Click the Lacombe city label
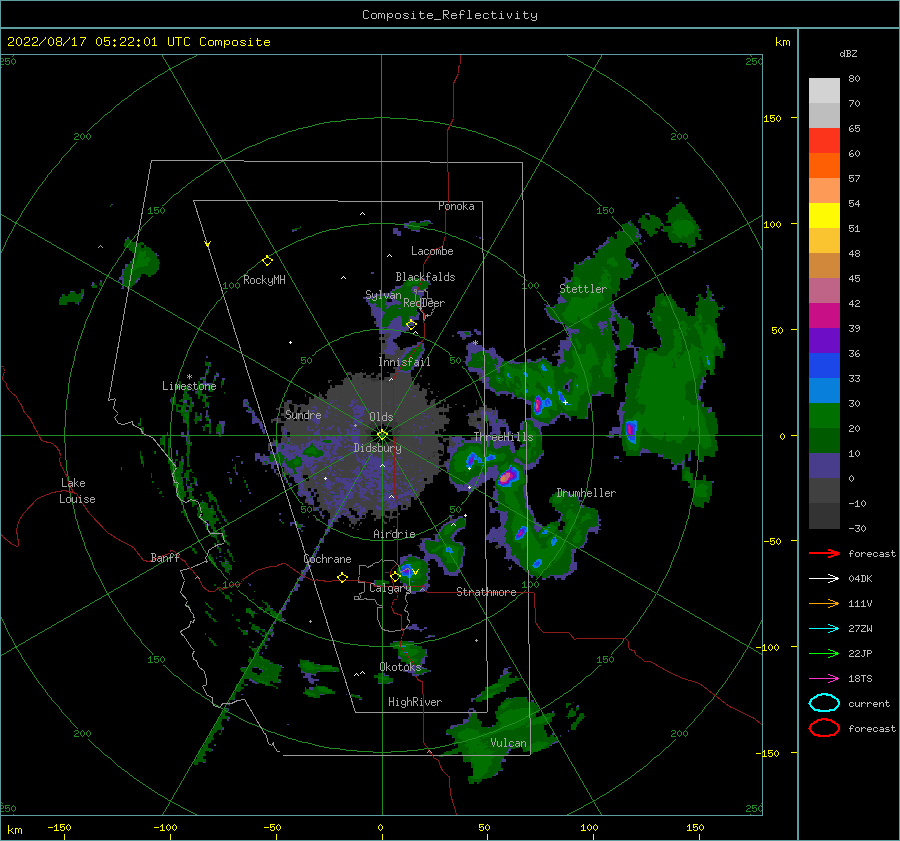Image resolution: width=900 pixels, height=841 pixels. pyautogui.click(x=432, y=251)
